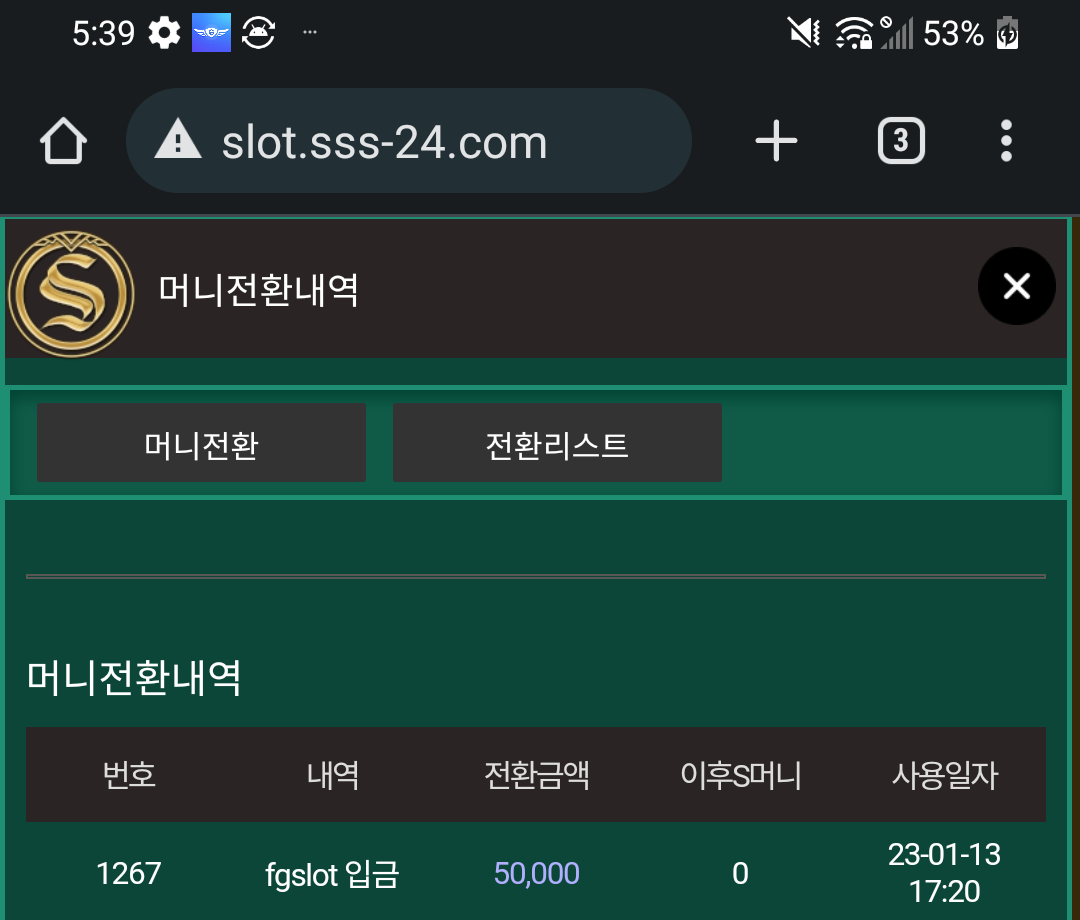This screenshot has height=920, width=1080.
Task: Switch to the 머니전환 tab
Action: [201, 443]
